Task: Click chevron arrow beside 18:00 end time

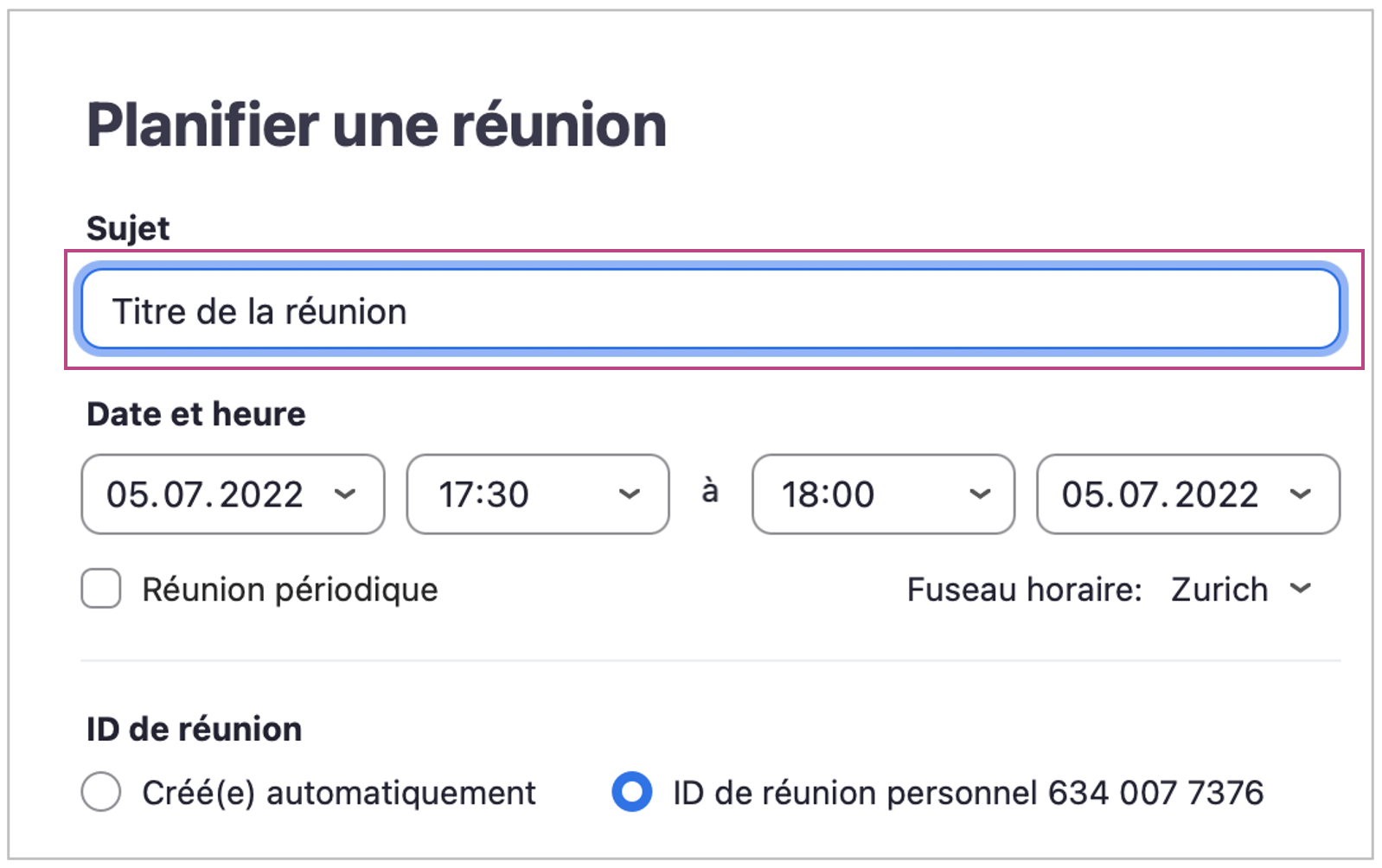Action: coord(980,495)
